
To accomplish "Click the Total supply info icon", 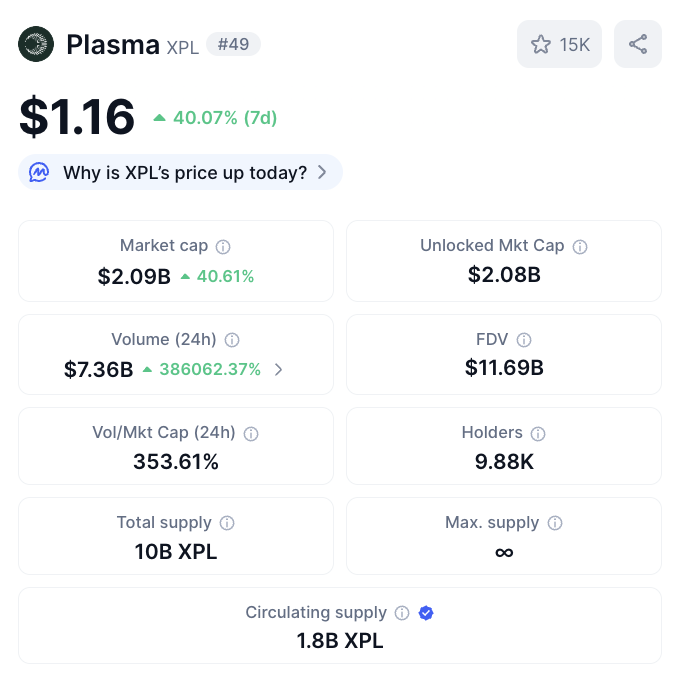I will point(227,523).
